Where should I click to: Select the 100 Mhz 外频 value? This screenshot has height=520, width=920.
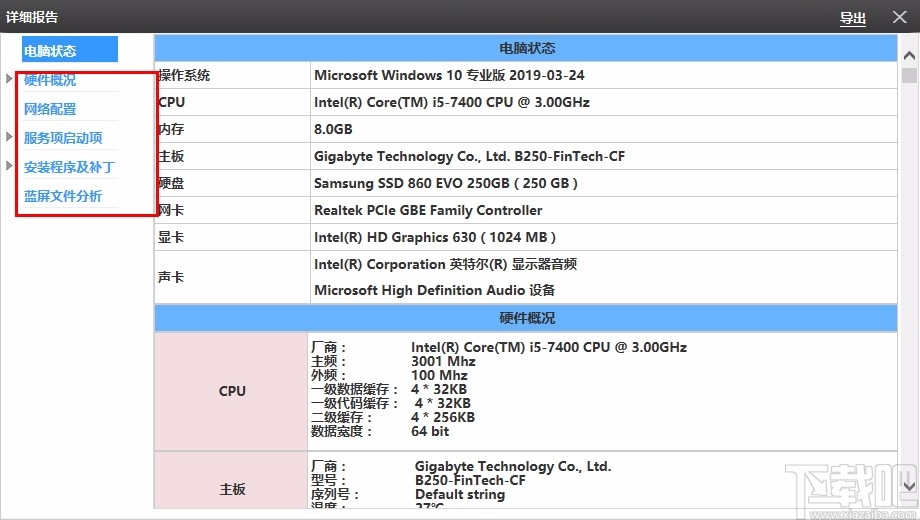tap(439, 376)
